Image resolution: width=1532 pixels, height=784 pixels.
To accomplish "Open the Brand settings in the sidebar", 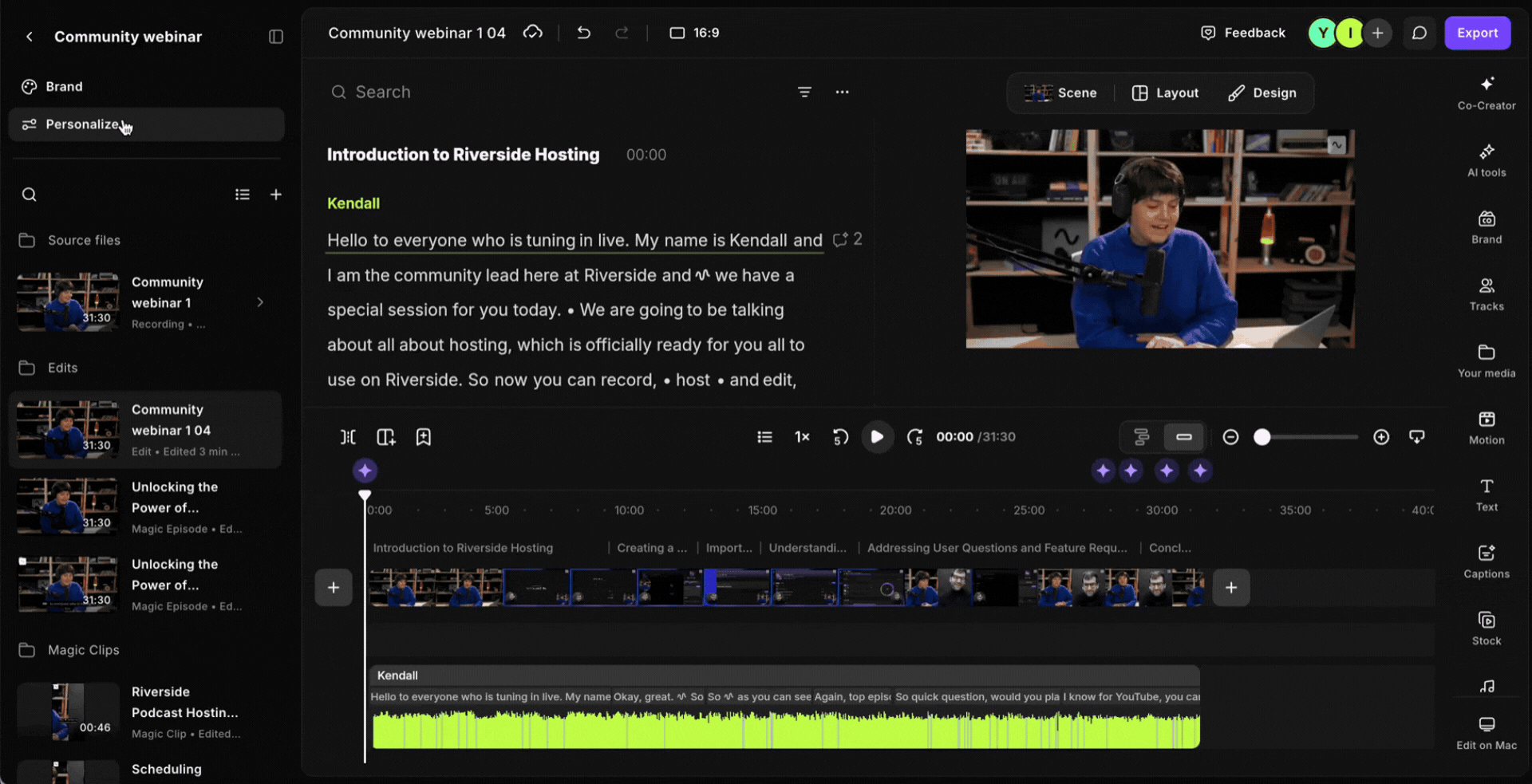I will tap(146, 86).
